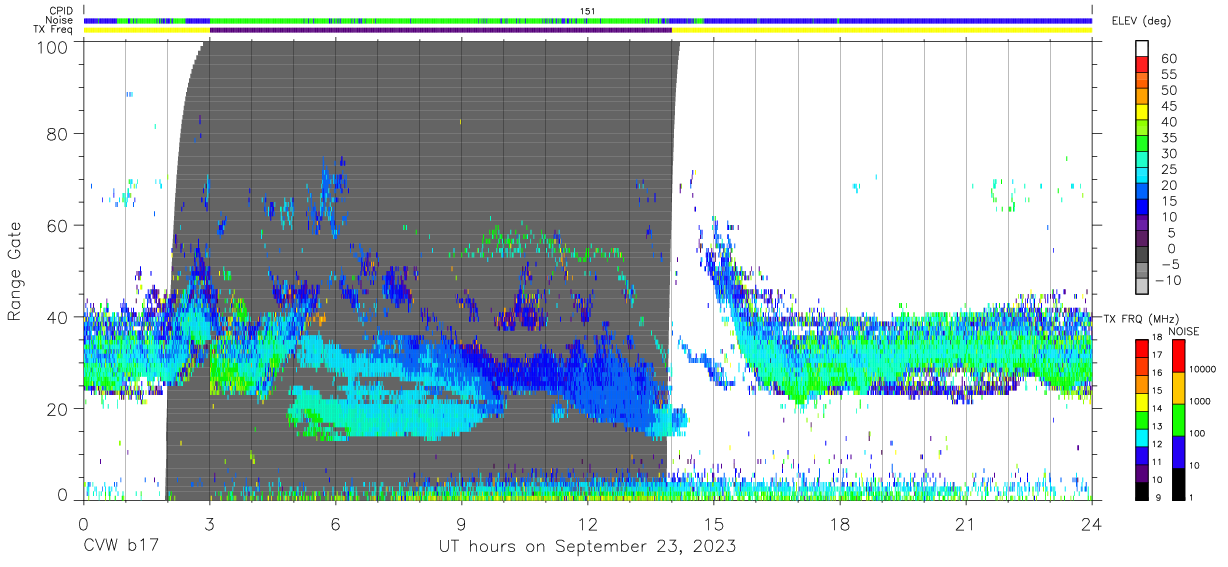1228x567 pixels.
Task: Click the Range Gate axis tick '20'
Action: [59, 409]
